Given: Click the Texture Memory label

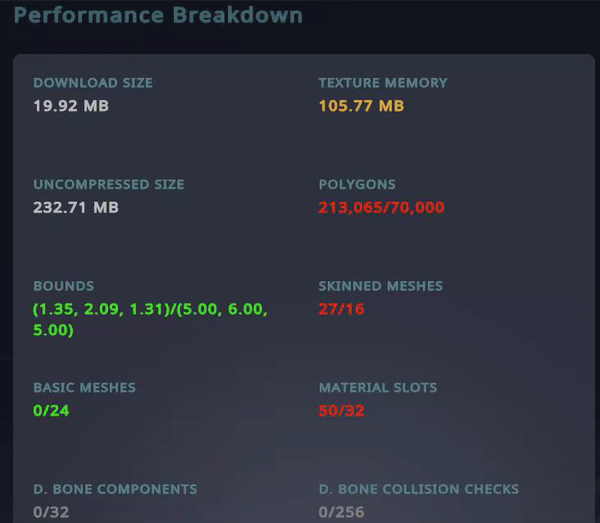Looking at the screenshot, I should [x=383, y=83].
